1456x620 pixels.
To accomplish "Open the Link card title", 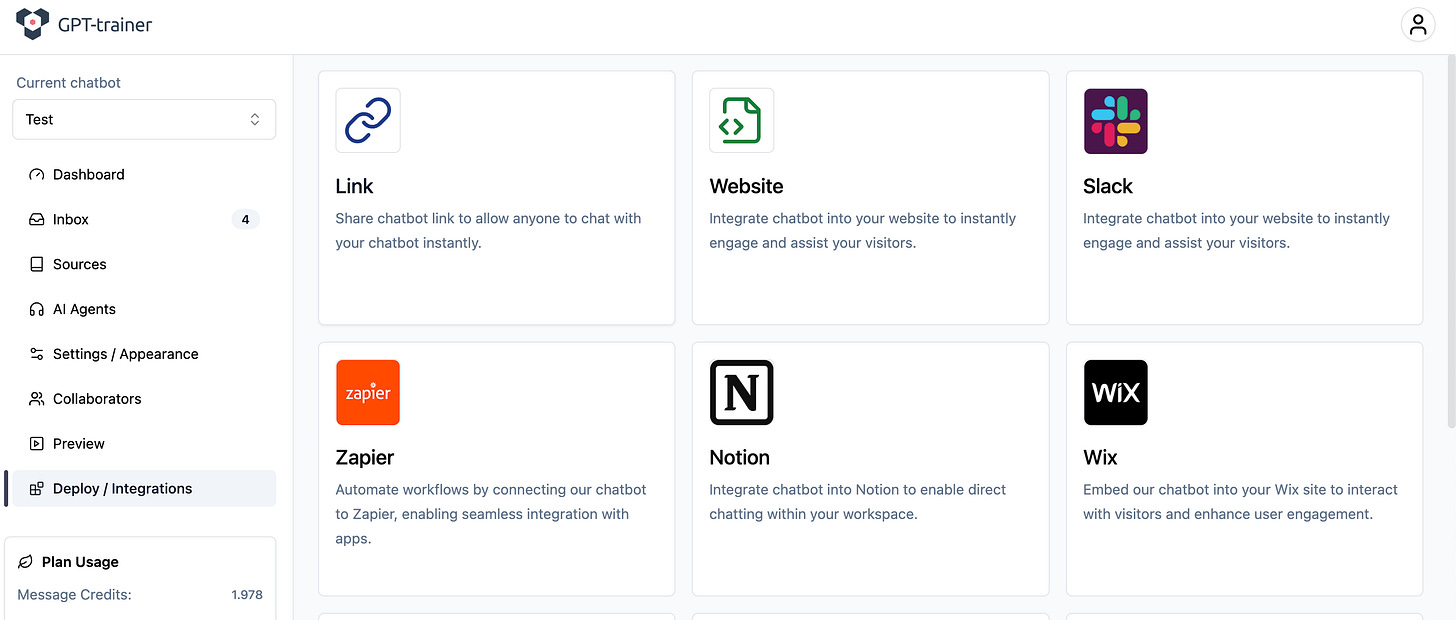I will (x=354, y=186).
